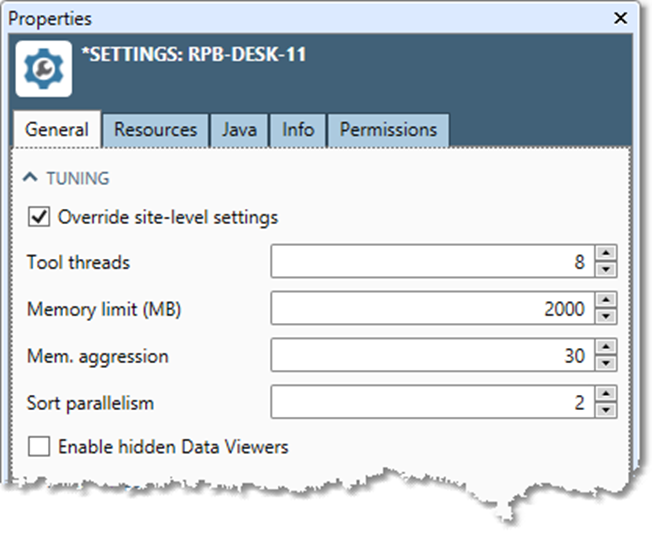Decrease Memory limit using down arrow
Viewport: 652px width, 533px height.
605,316
